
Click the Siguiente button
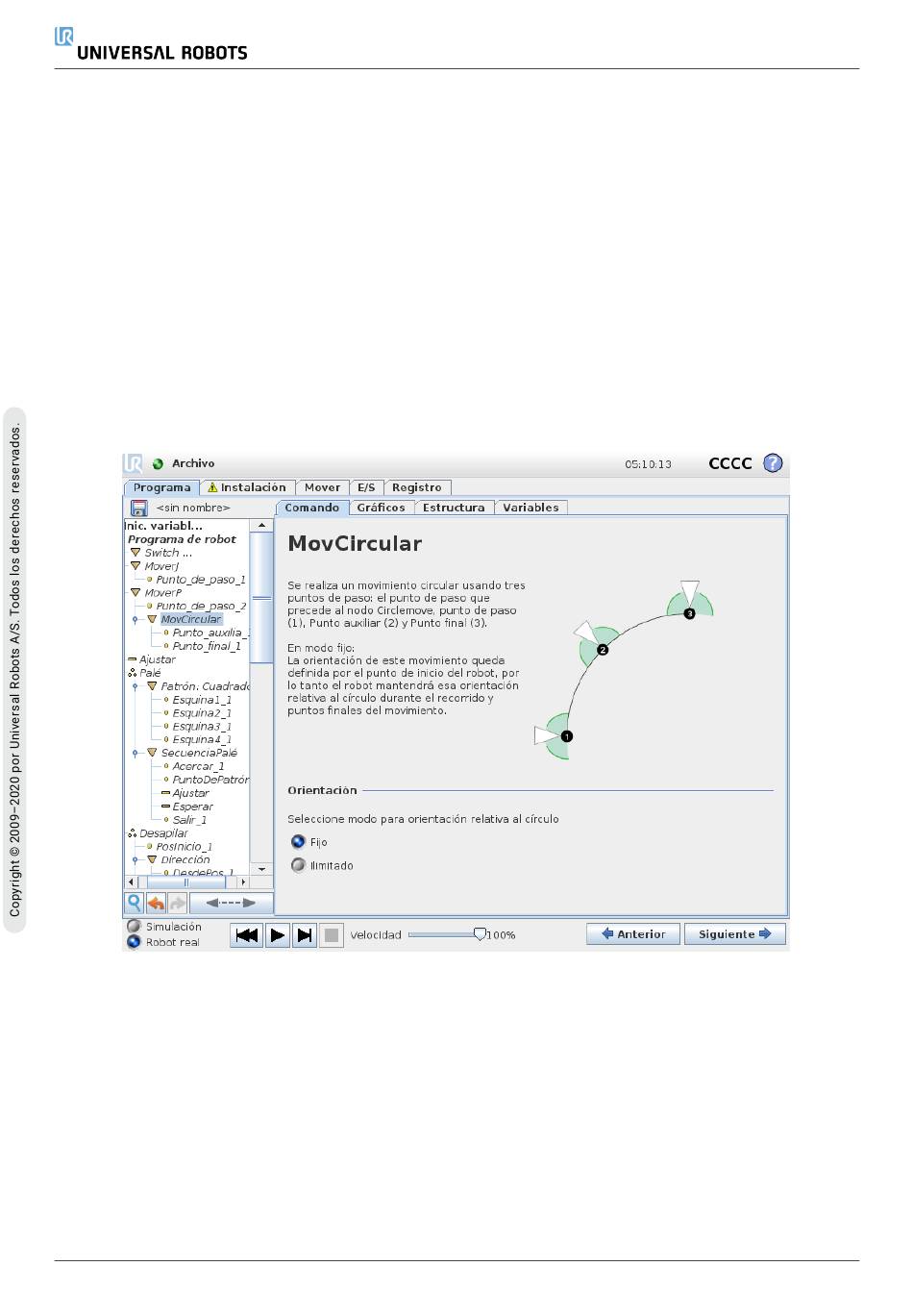(x=734, y=933)
